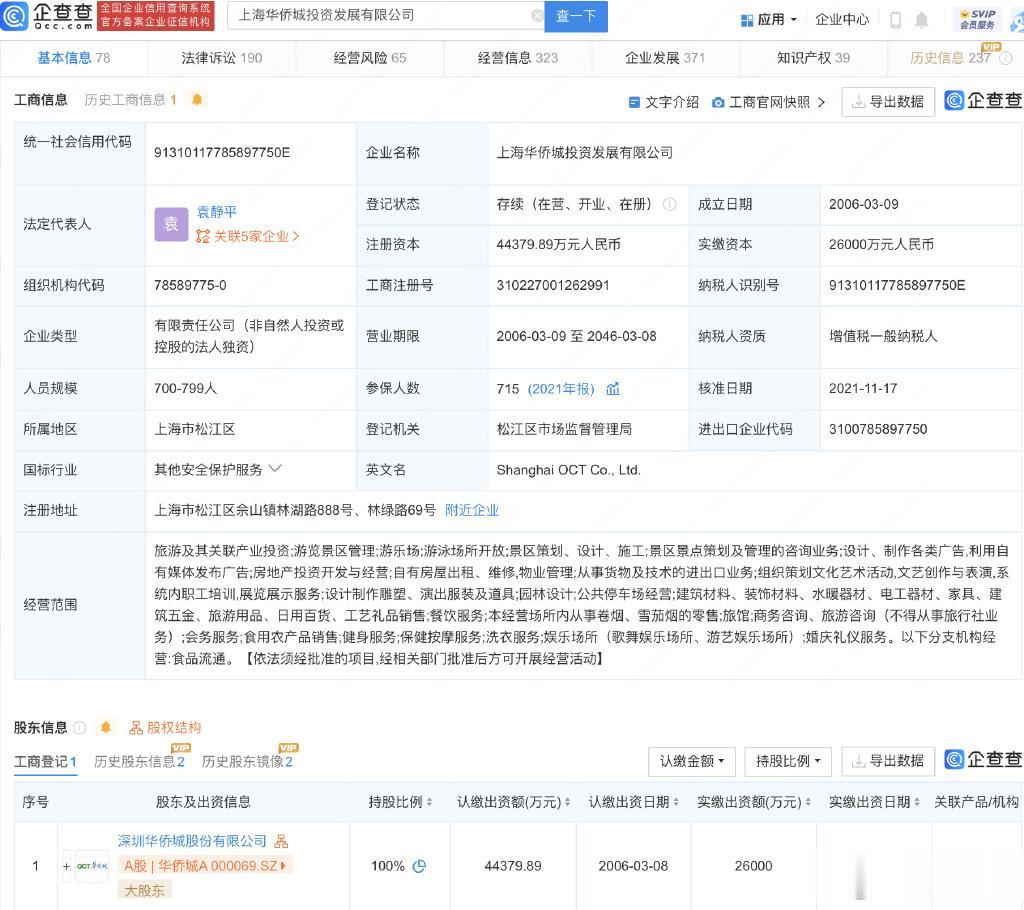Clear the search box with the X icon
This screenshot has height=910, width=1024.
[537, 16]
